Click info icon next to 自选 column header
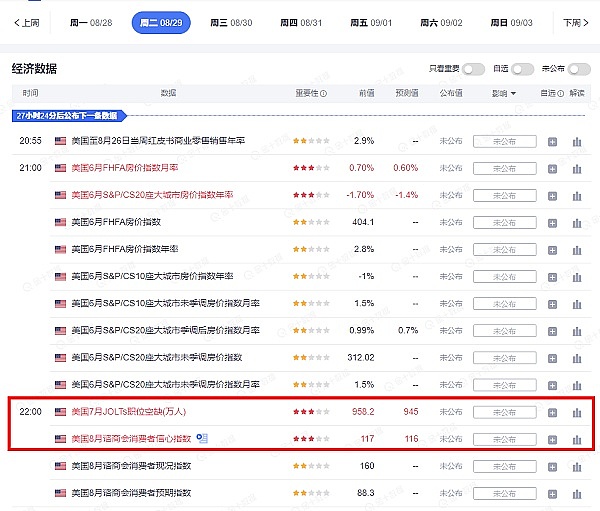The height and width of the screenshot is (511, 600). click(561, 93)
